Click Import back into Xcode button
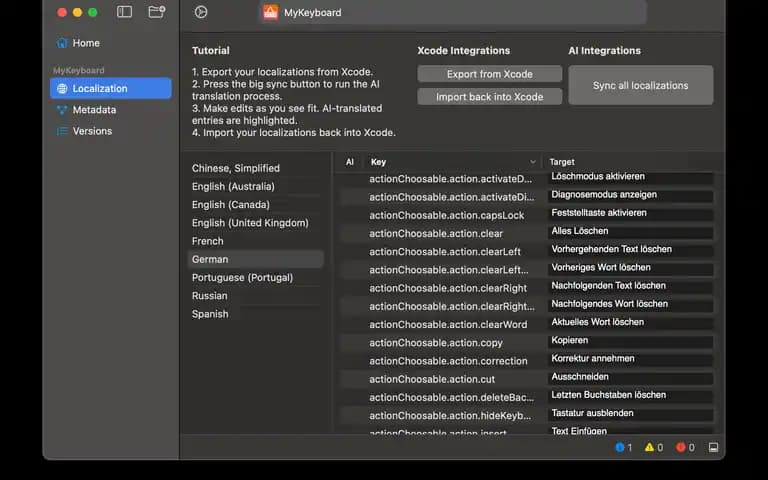 pos(490,97)
